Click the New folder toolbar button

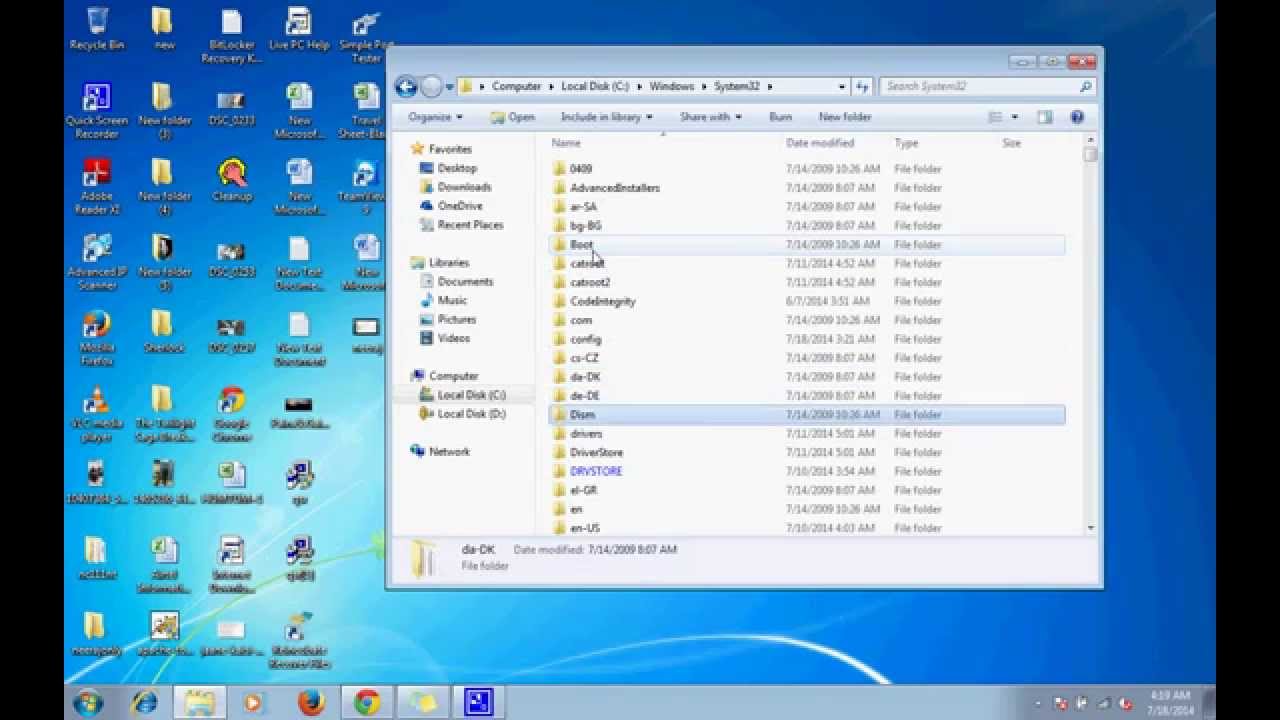click(845, 117)
